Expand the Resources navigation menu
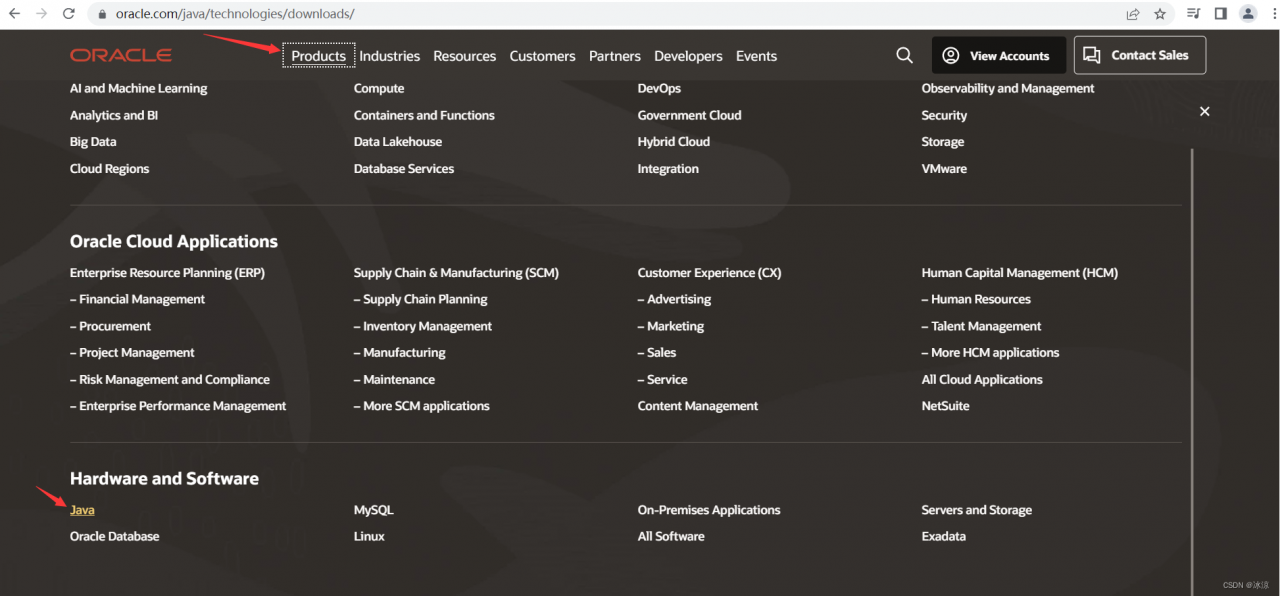 coord(464,56)
